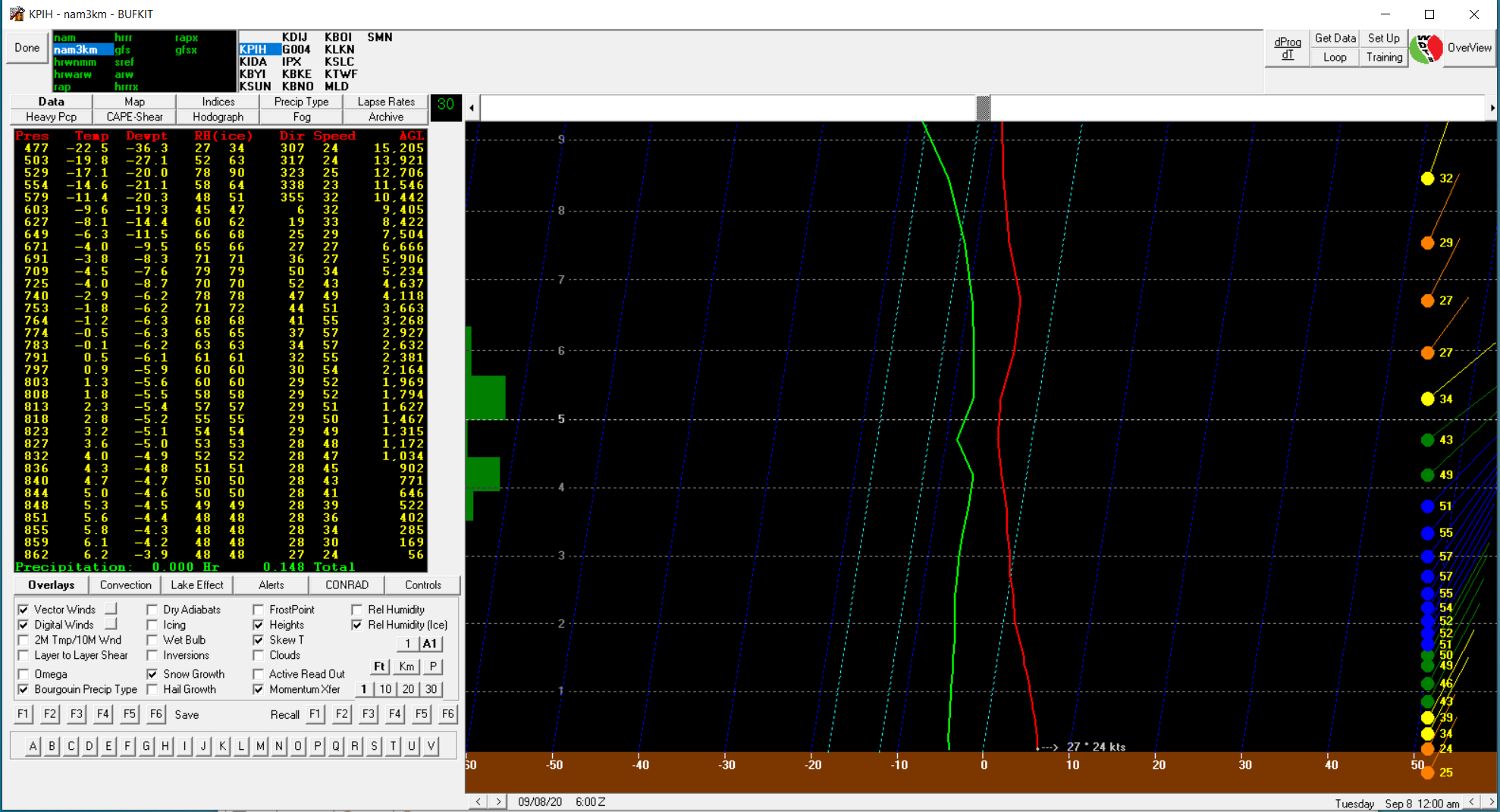Toggle the Digital Winds checkbox
Screen dimensions: 1500x812
click(24, 625)
